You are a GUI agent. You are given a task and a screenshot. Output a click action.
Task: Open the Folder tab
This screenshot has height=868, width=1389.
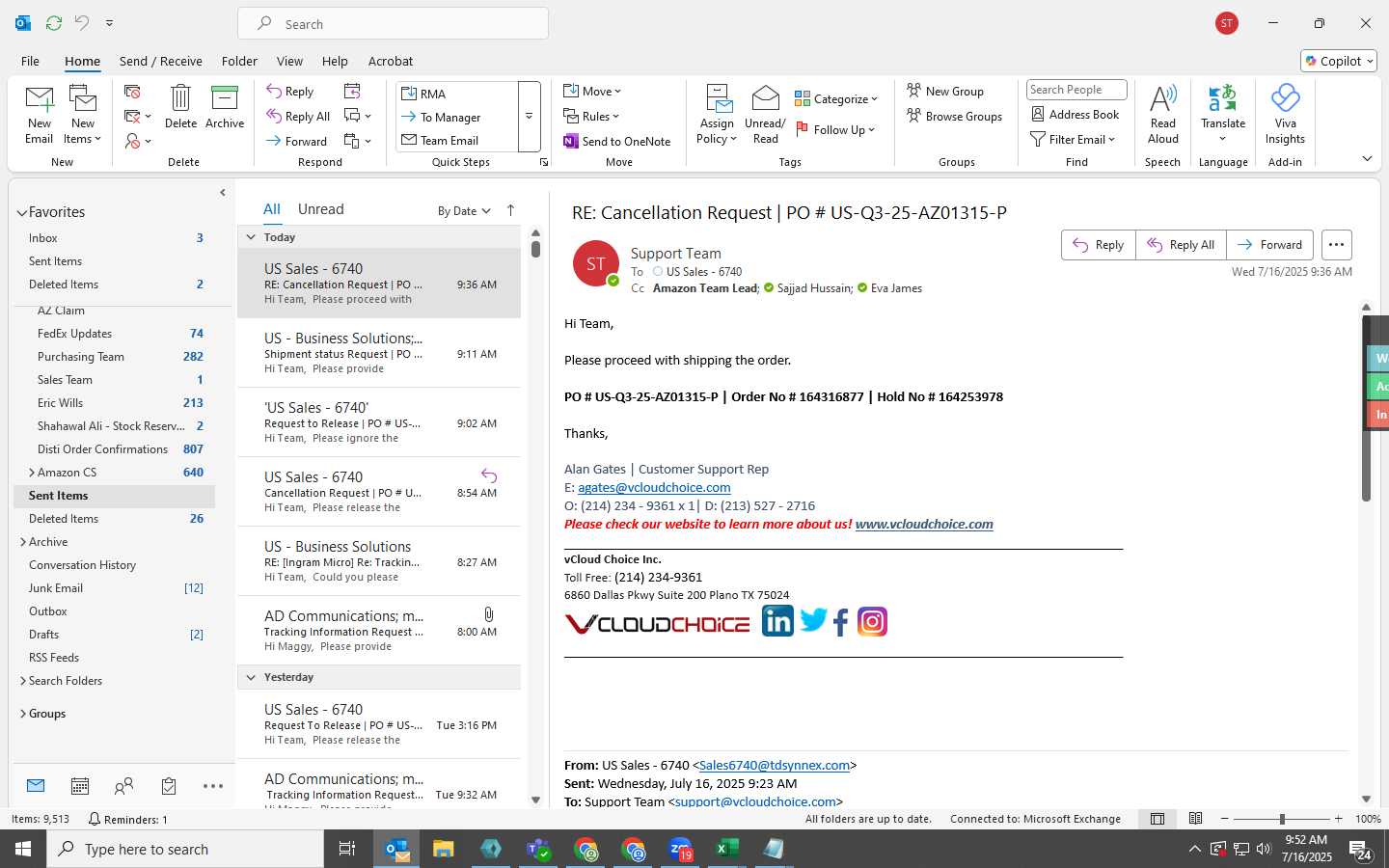(x=239, y=61)
